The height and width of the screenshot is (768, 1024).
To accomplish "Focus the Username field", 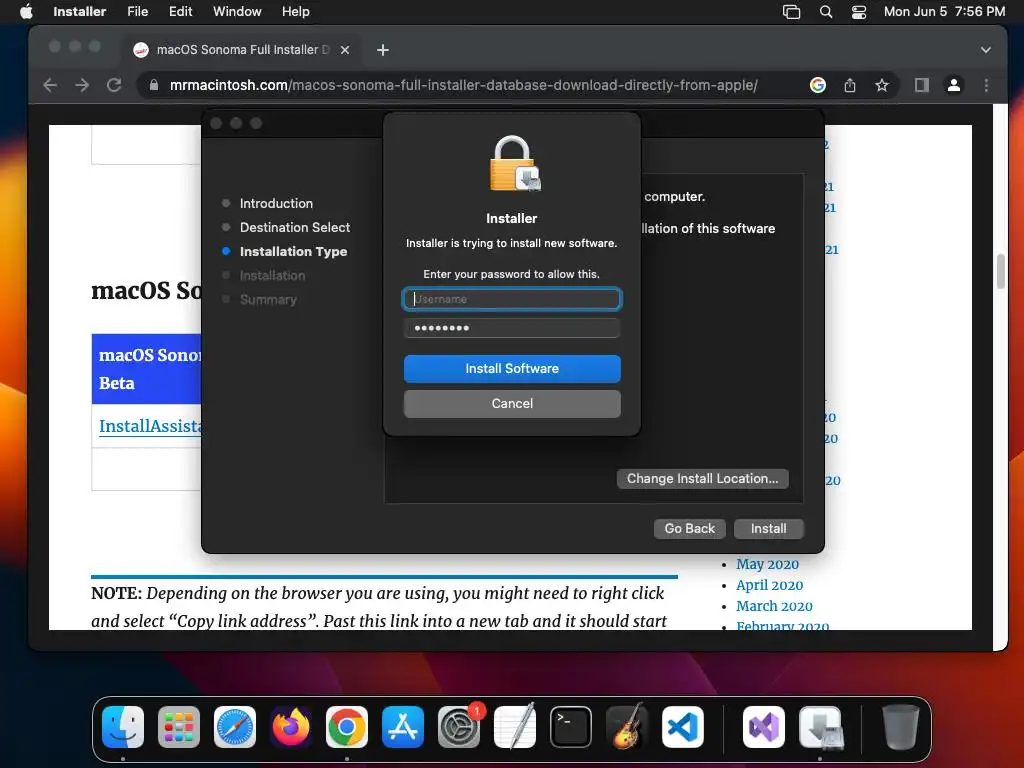I will tap(512, 299).
